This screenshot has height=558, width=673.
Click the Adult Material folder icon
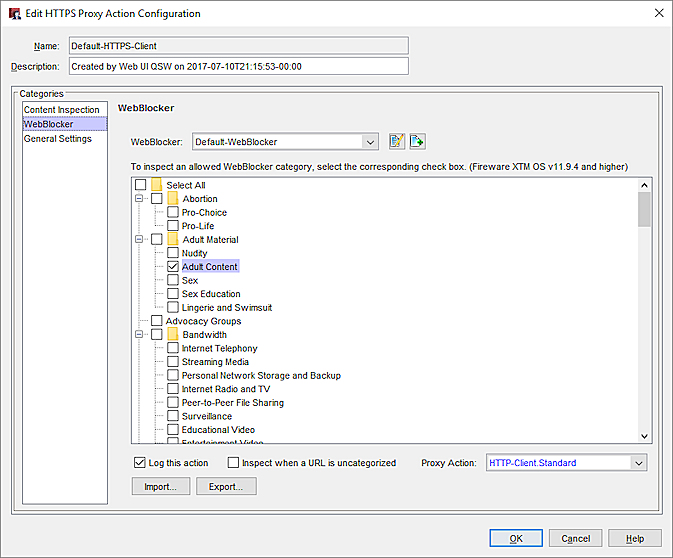(173, 240)
